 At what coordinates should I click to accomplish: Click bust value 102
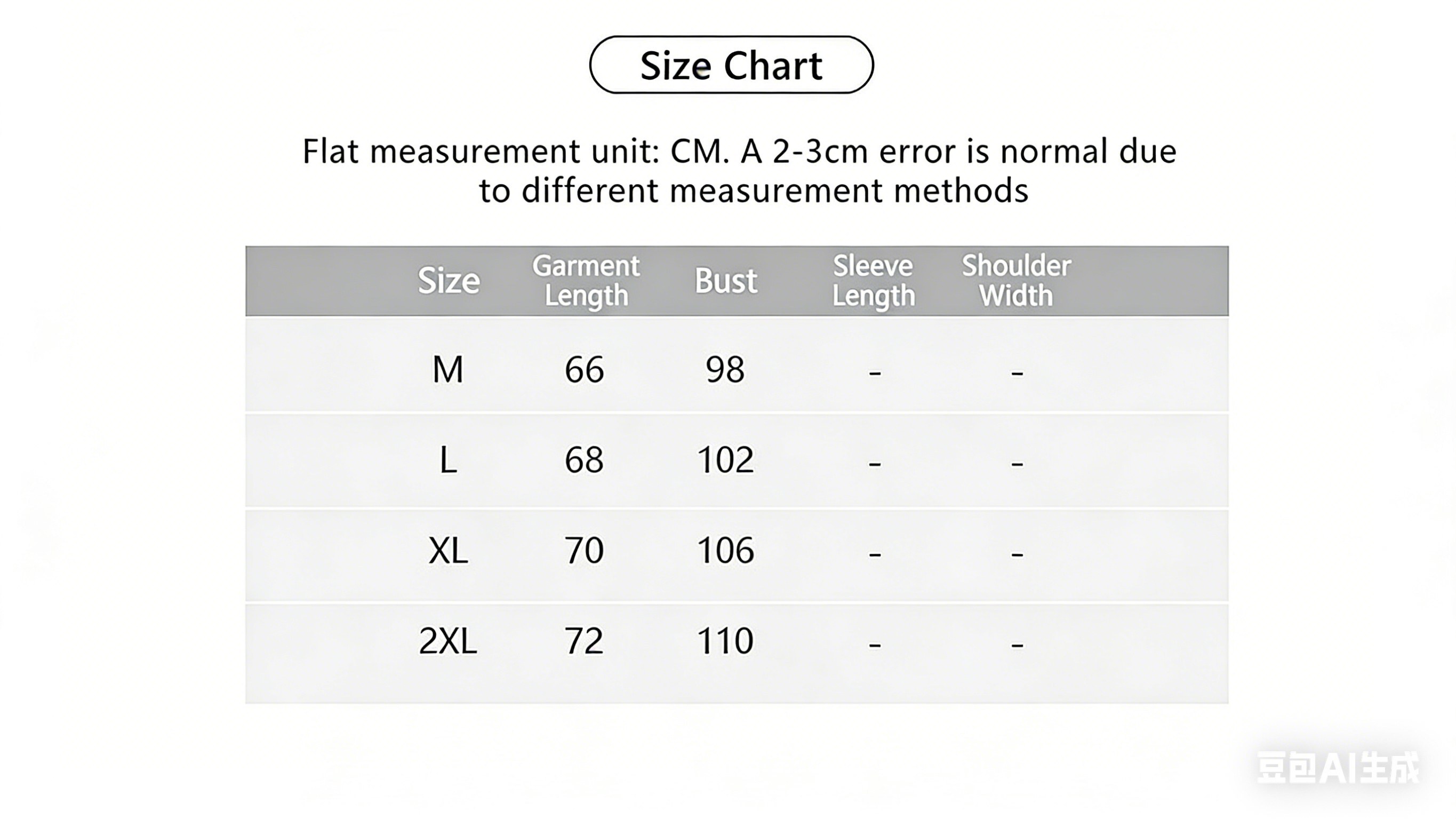pyautogui.click(x=725, y=460)
